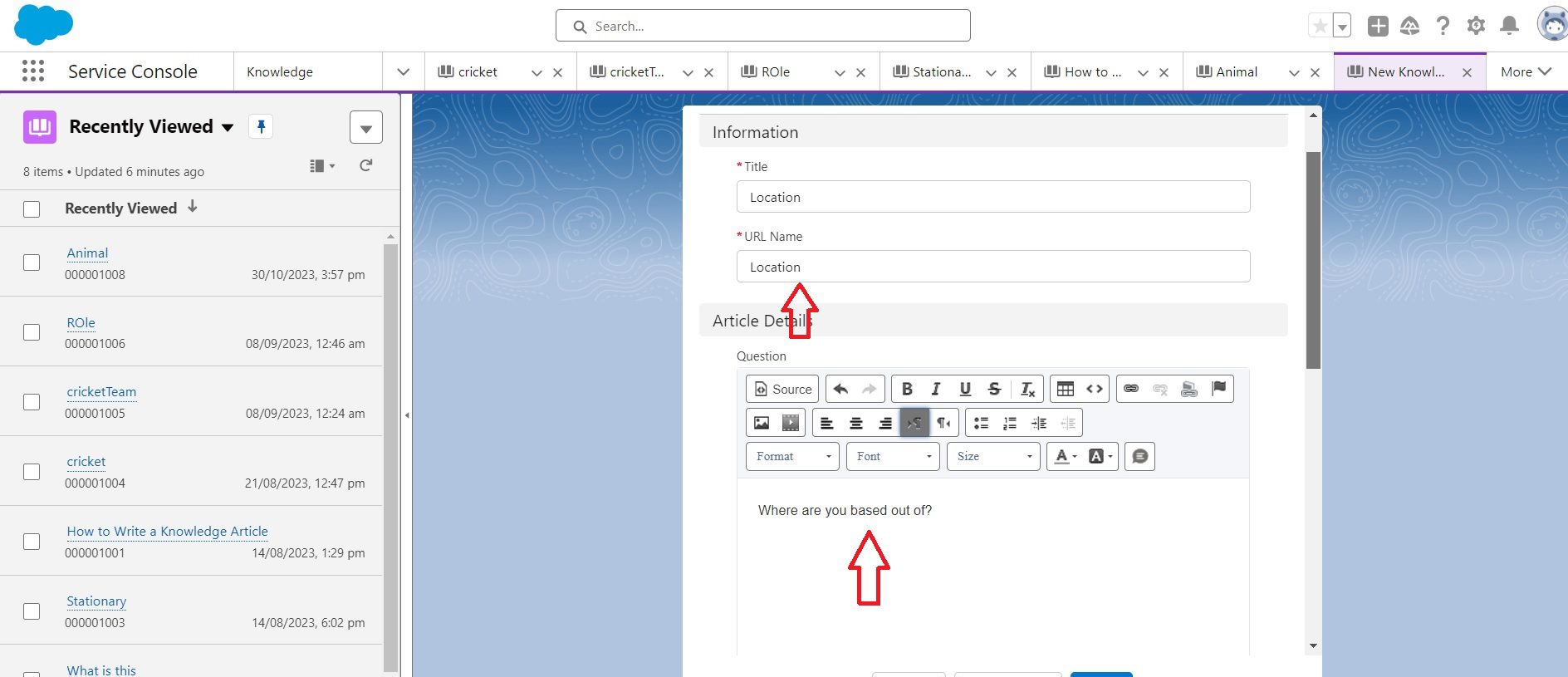Apply Strikethrough text formatting
The width and height of the screenshot is (1568, 677).
pyautogui.click(x=994, y=389)
